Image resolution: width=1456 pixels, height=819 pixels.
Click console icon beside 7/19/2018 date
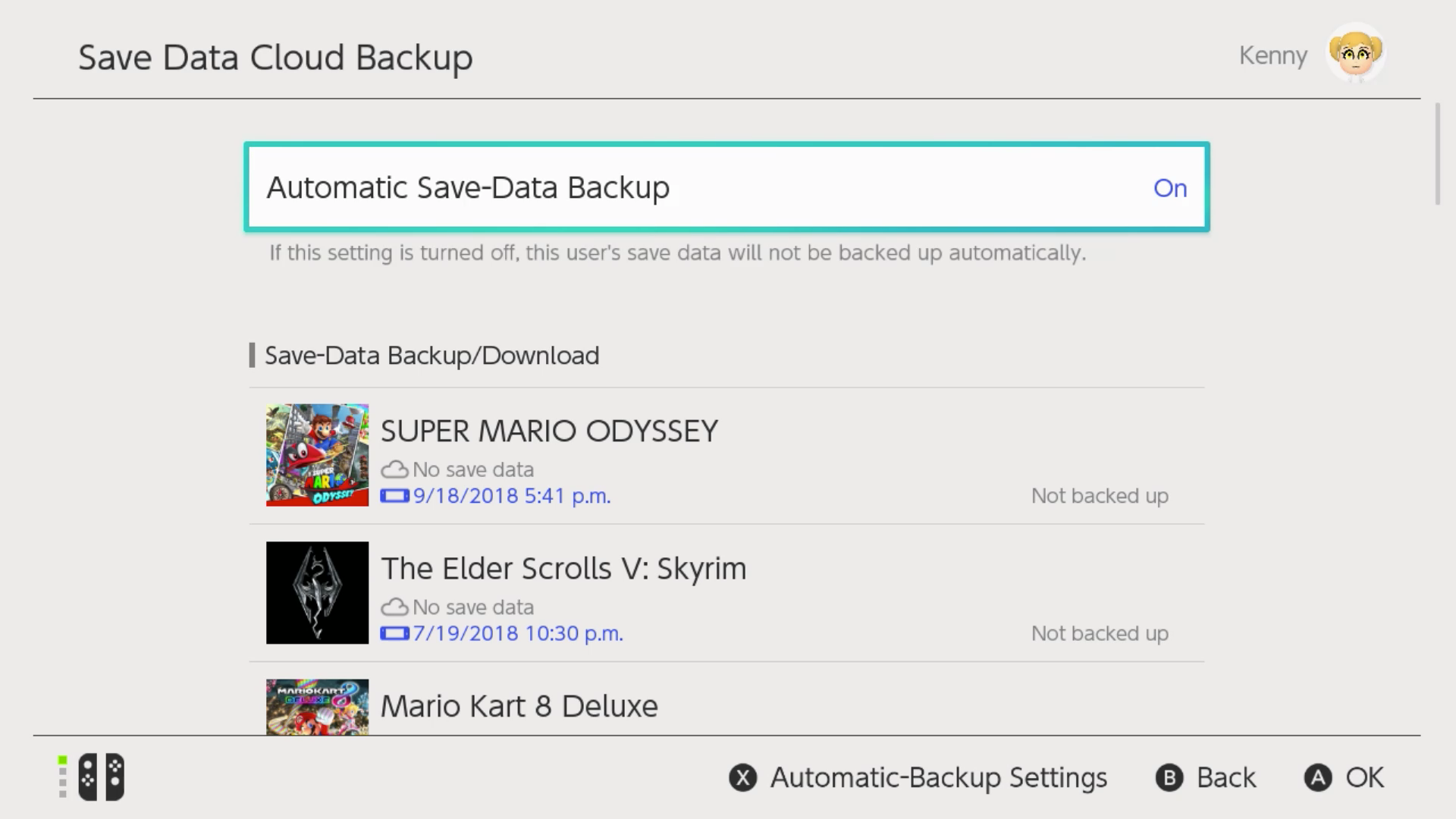[394, 633]
